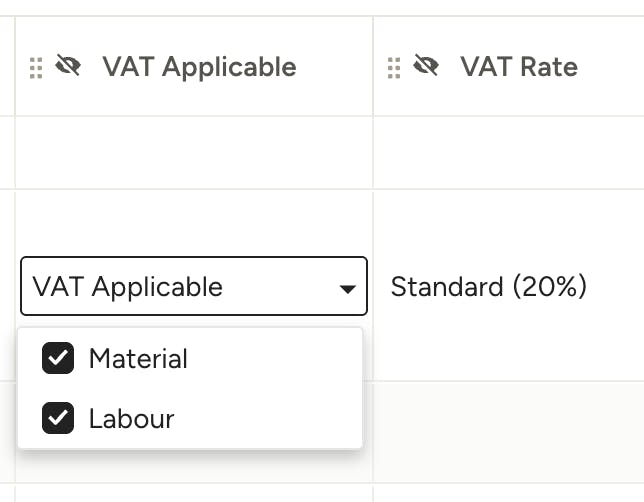Toggle the hidden-eye icon beside VAT Rate header
Image resolution: width=644 pixels, height=502 pixels.
coord(426,65)
